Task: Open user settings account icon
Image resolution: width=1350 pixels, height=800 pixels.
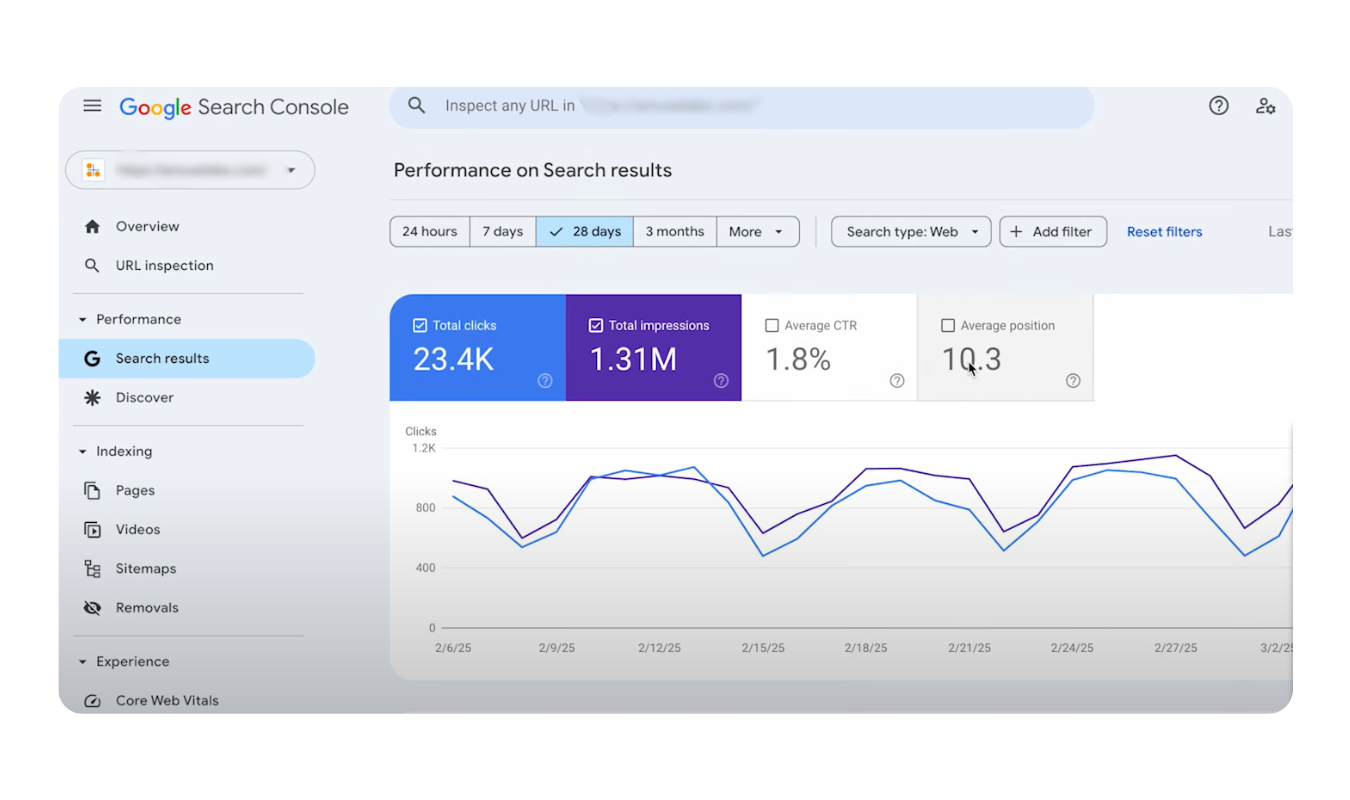Action: coord(1265,106)
